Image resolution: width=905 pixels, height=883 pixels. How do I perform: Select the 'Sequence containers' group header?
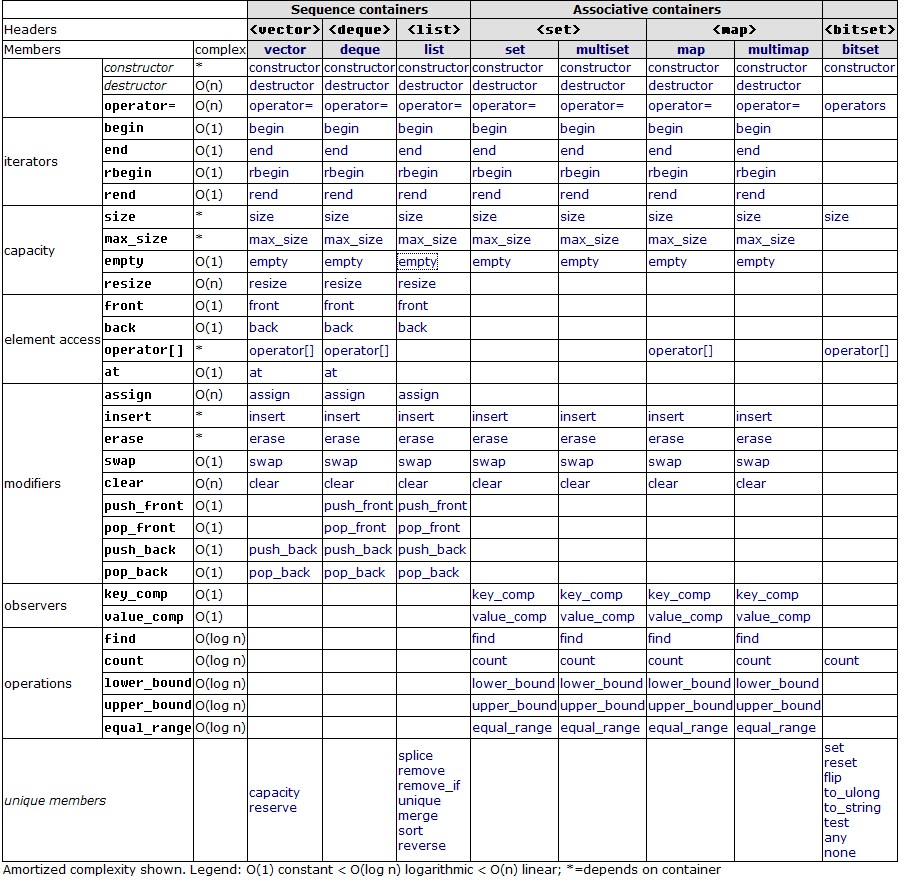click(359, 10)
